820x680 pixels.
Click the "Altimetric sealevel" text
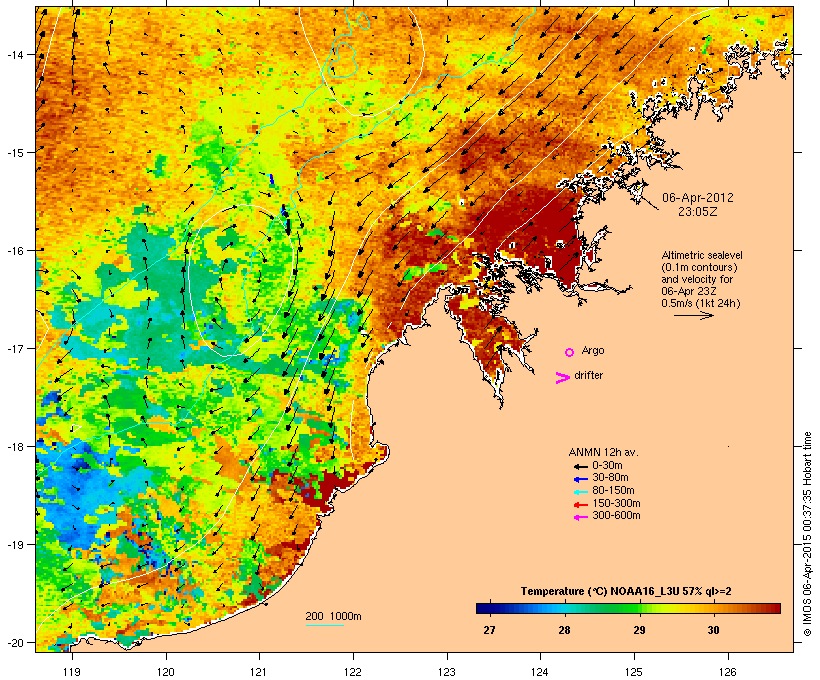(x=702, y=255)
